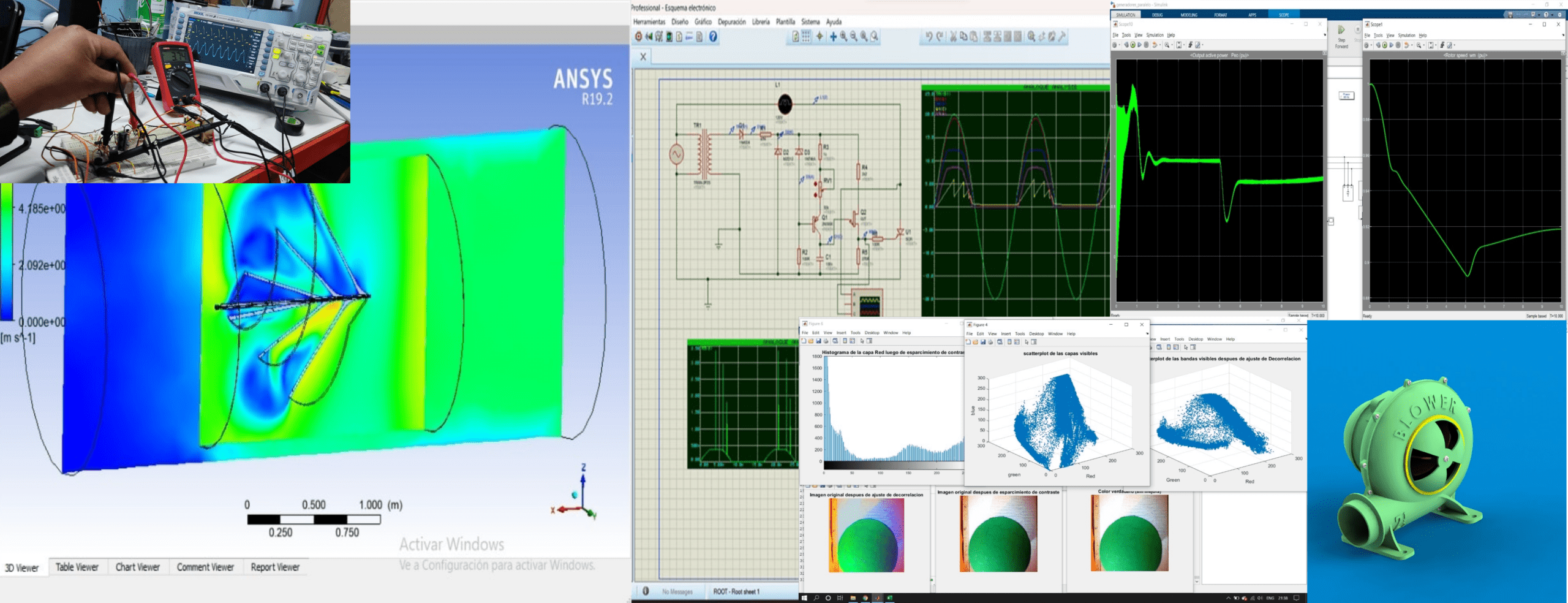
Task: Select the edit plot arrow in Figure 4
Action: (x=1027, y=342)
